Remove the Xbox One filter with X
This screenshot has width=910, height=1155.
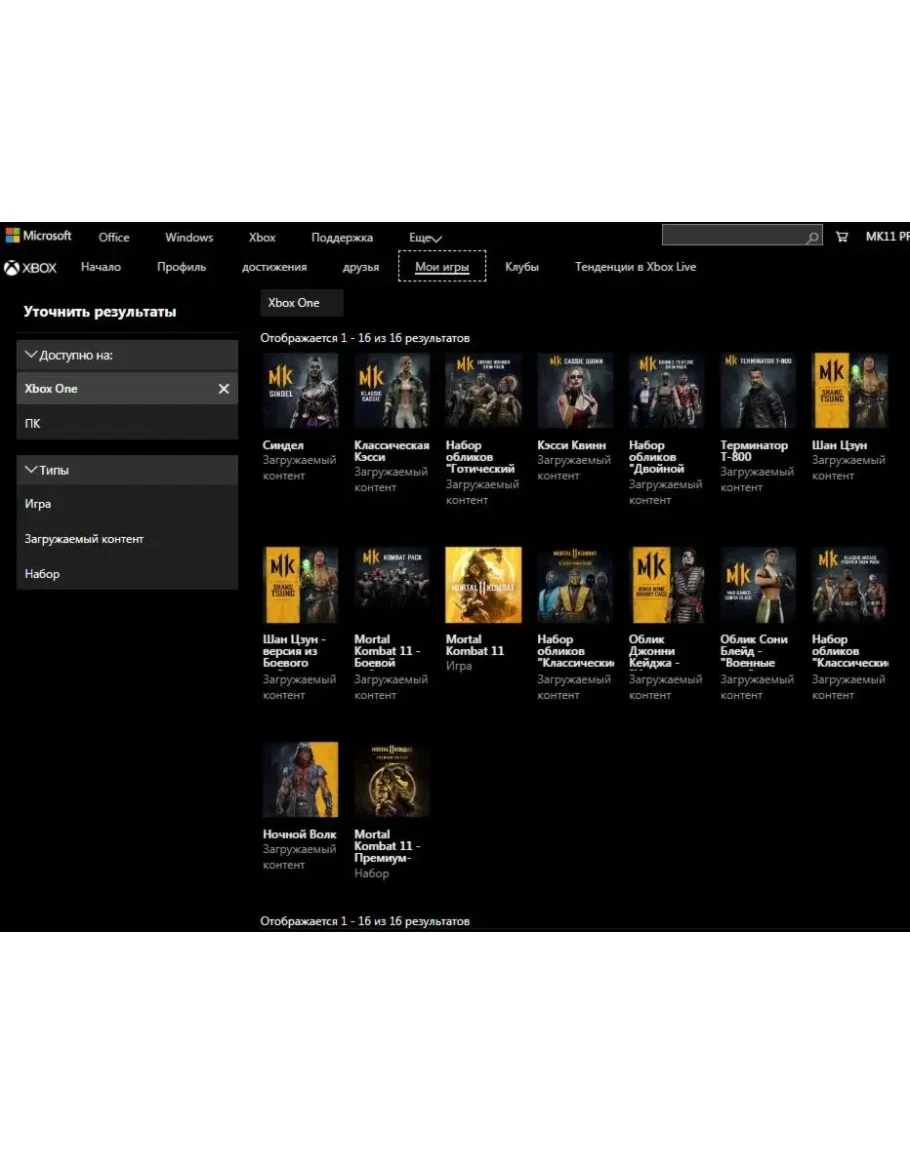(x=223, y=389)
